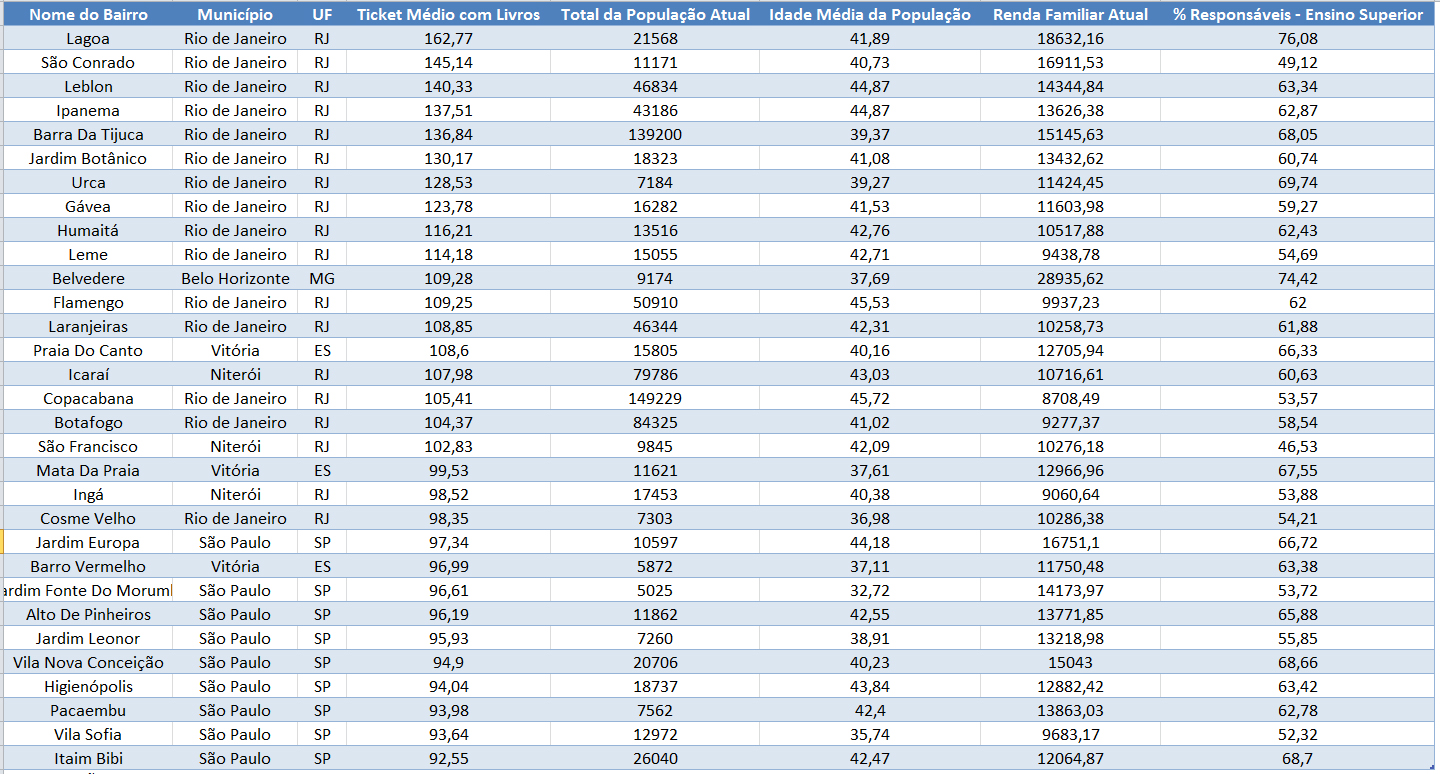
Task: Select the "Município" column header
Action: click(x=235, y=14)
